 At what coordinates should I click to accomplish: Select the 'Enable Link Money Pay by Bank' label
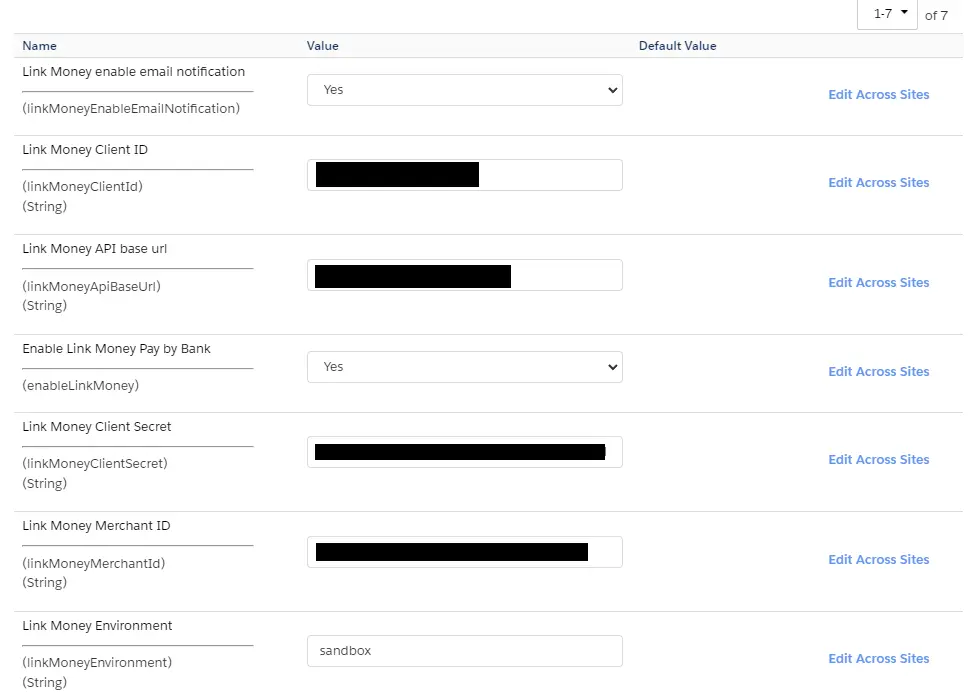(x=117, y=349)
